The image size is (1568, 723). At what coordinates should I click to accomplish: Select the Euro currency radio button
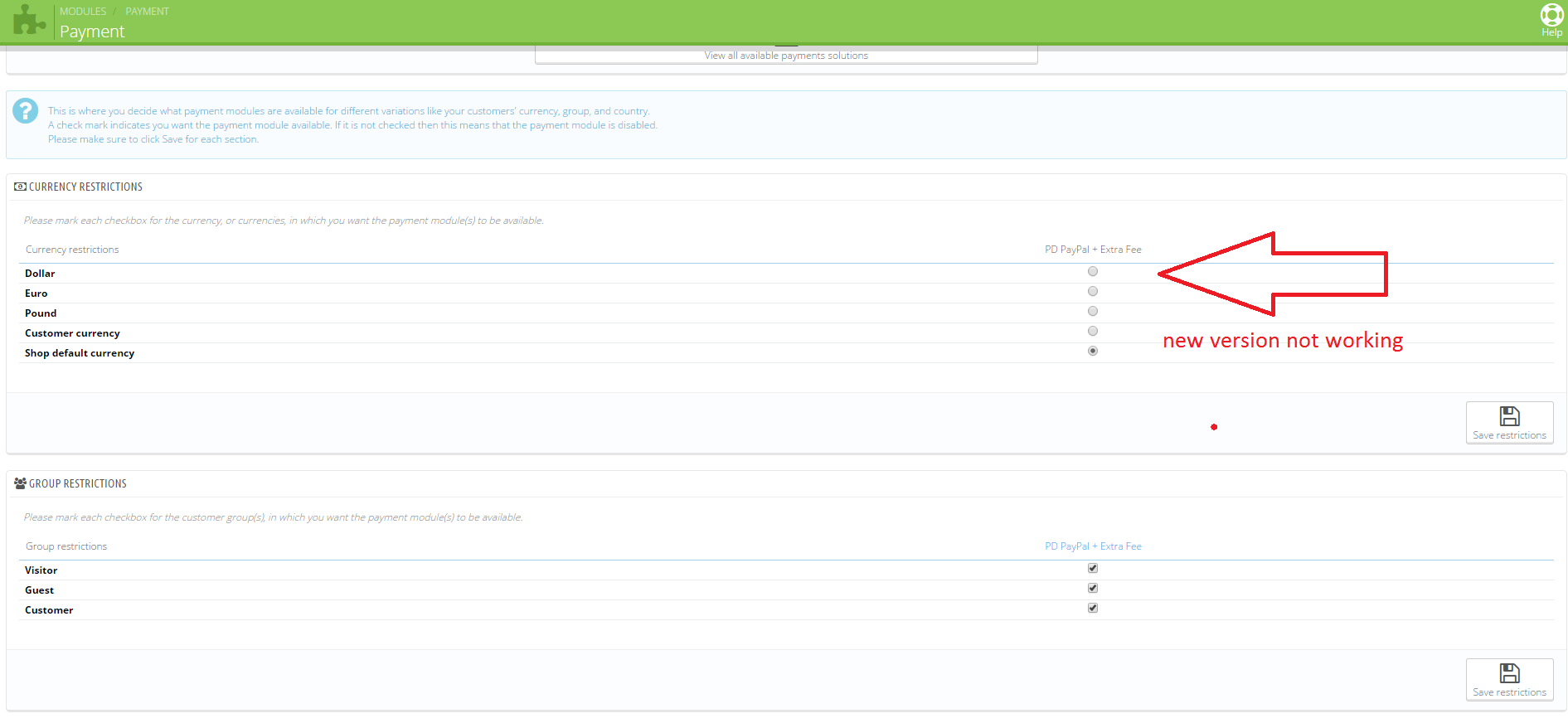point(1093,292)
